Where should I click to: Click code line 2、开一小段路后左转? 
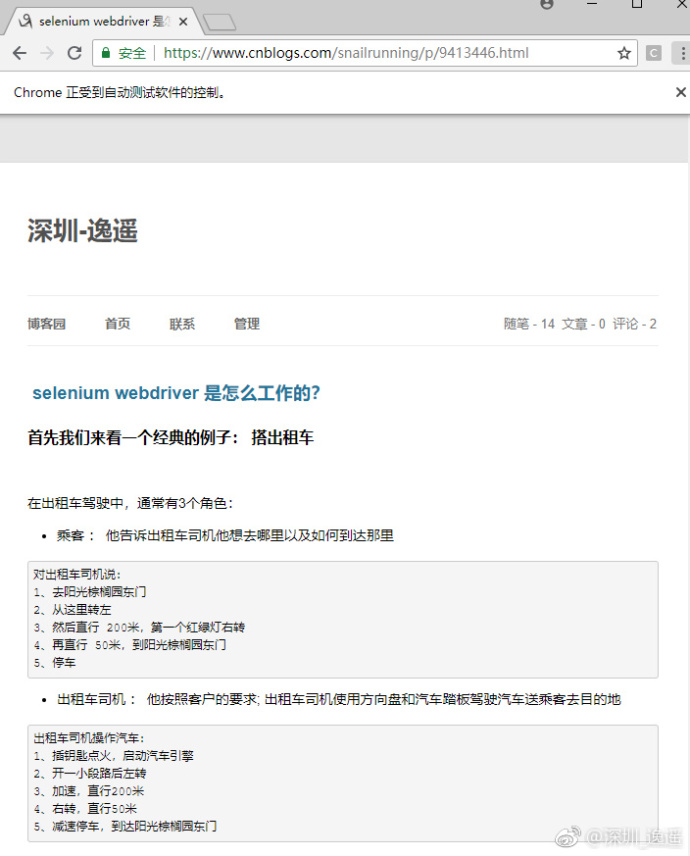[90, 773]
